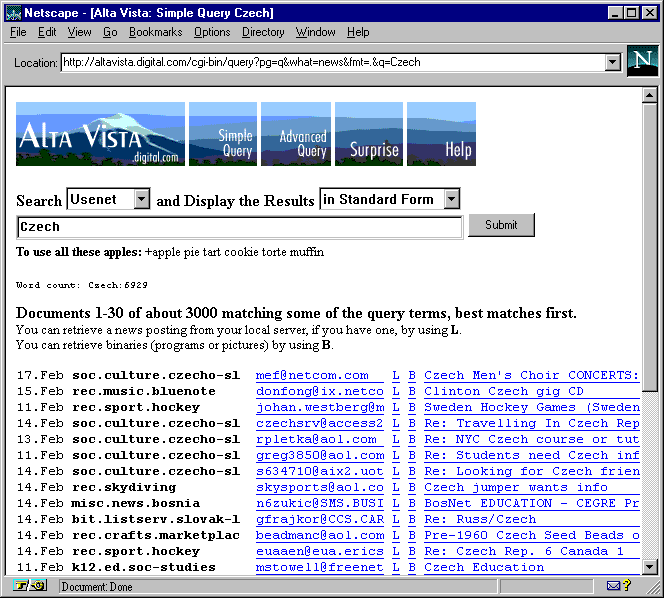The image size is (664, 598).
Task: Click L link in rec.skydiving row
Action: click(396, 488)
